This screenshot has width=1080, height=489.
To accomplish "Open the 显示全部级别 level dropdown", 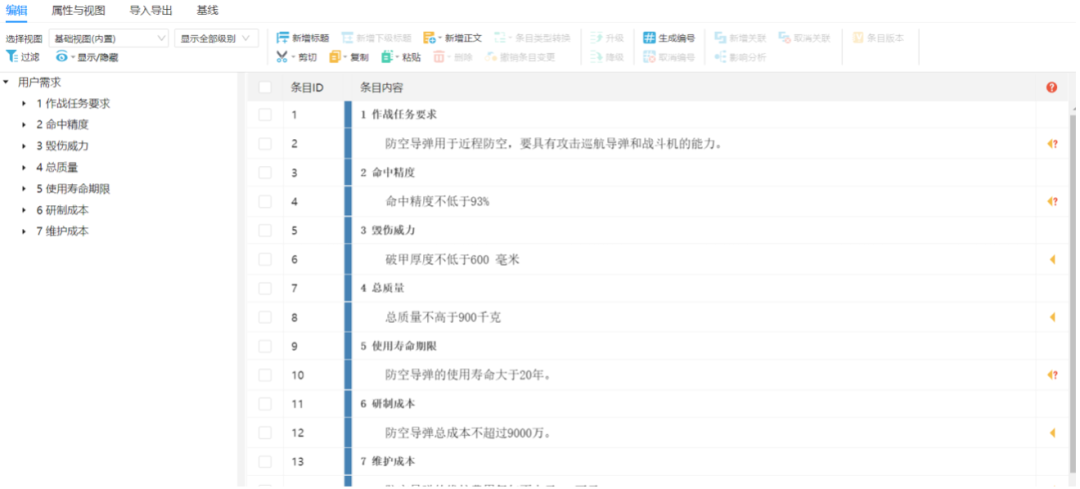I will point(216,38).
